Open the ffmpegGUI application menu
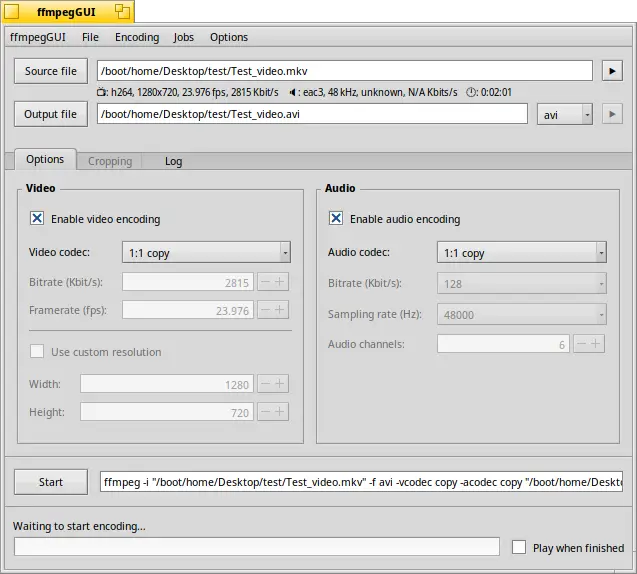 (x=38, y=37)
